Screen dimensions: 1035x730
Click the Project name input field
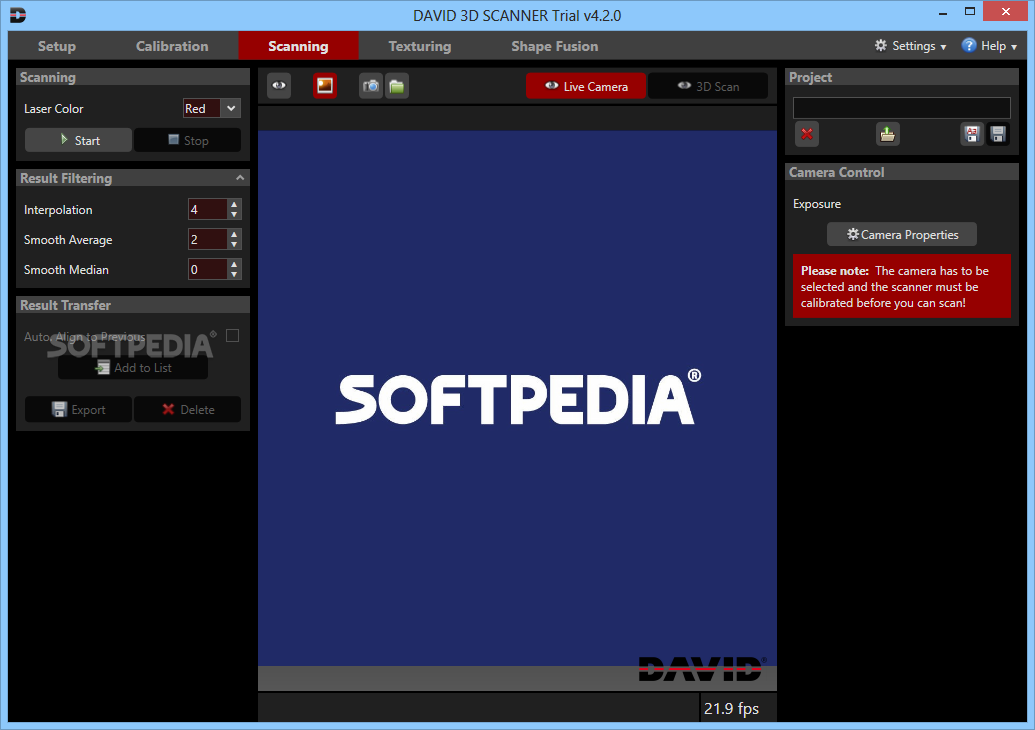902,108
